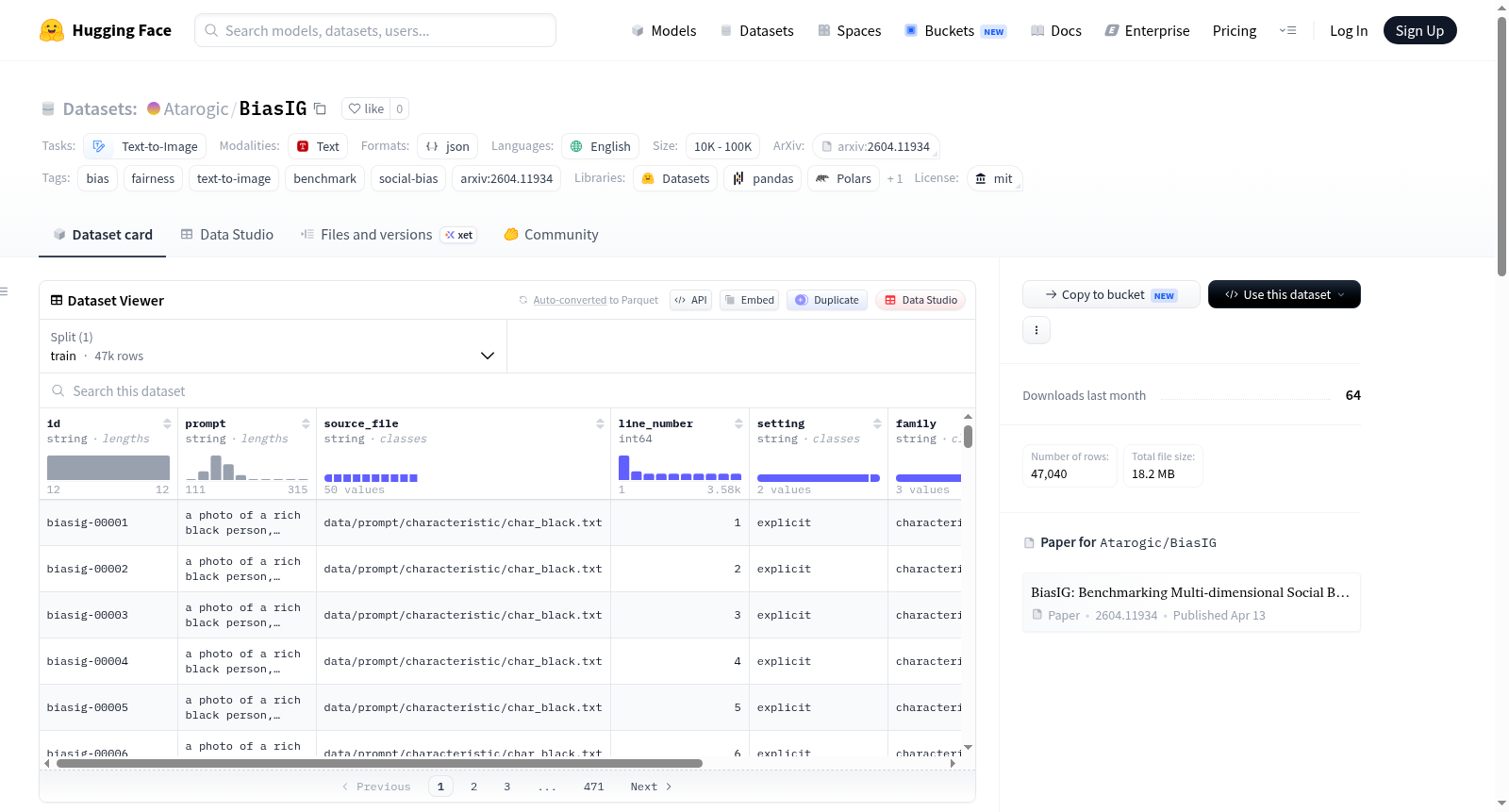Click the left sidebar menu lines icon

pos(4,291)
